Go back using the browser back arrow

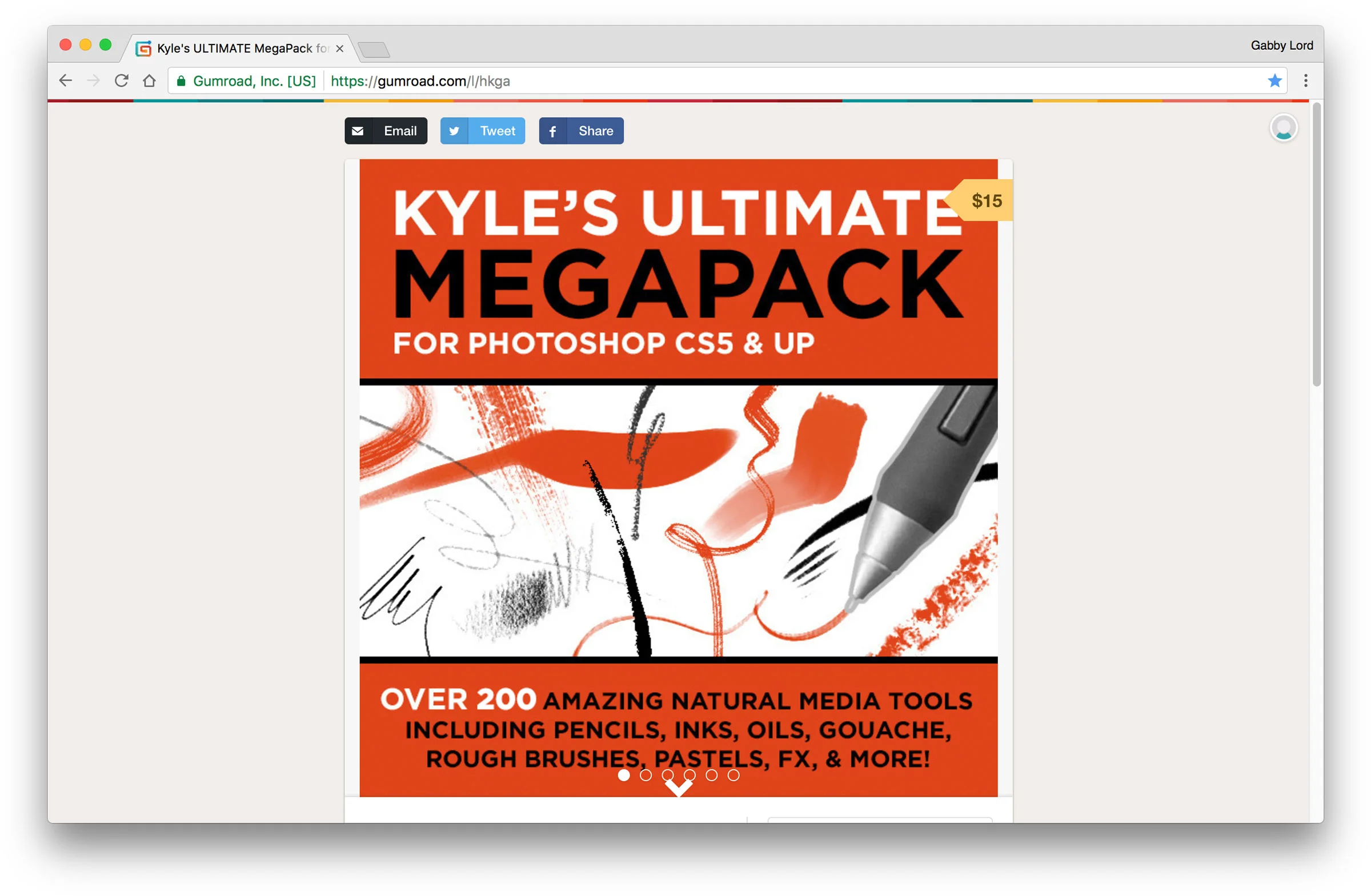pos(66,81)
